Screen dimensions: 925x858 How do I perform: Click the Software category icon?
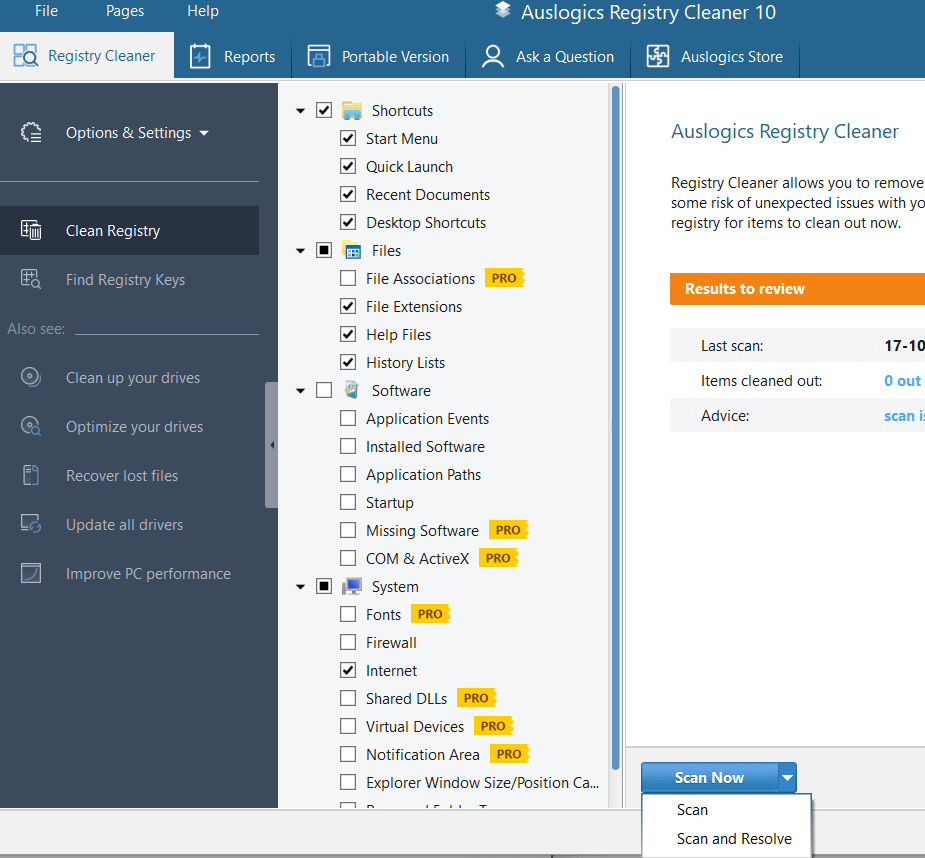[352, 390]
